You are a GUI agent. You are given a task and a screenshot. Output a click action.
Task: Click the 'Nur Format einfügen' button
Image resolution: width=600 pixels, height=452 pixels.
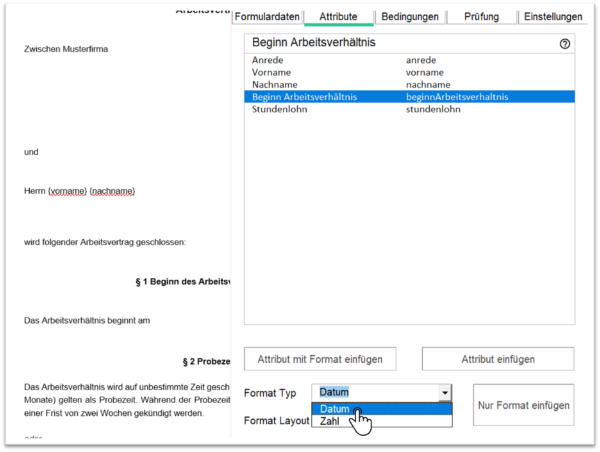(523, 405)
